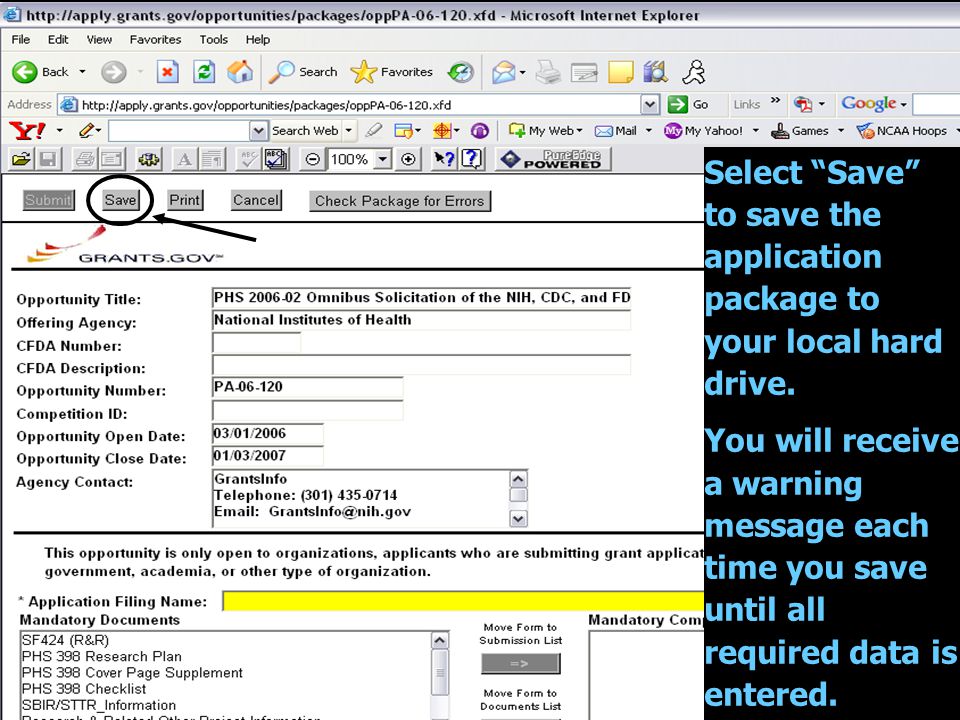This screenshot has height=720, width=960.
Task: Zoom in with the plus circle icon
Action: (x=408, y=160)
